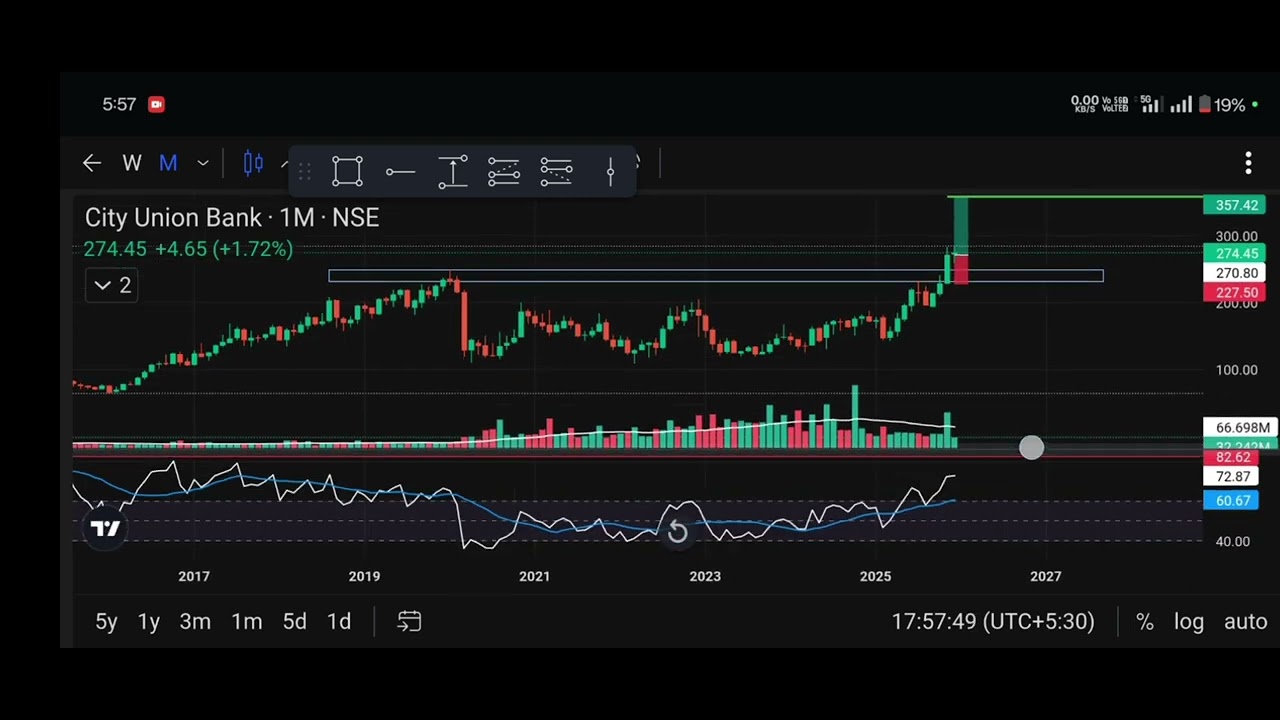Open the go-to-date calendar icon

pyautogui.click(x=409, y=622)
